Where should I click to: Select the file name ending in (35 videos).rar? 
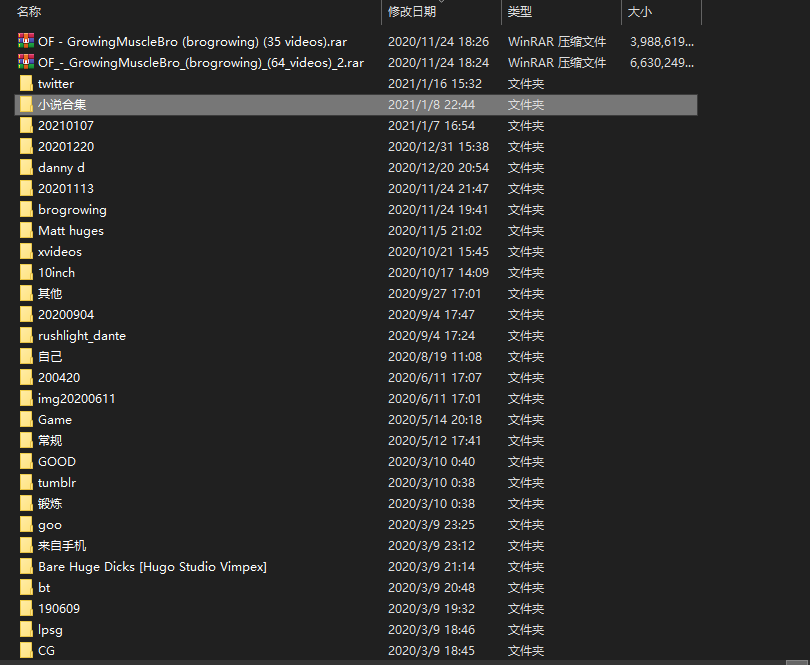(192, 42)
